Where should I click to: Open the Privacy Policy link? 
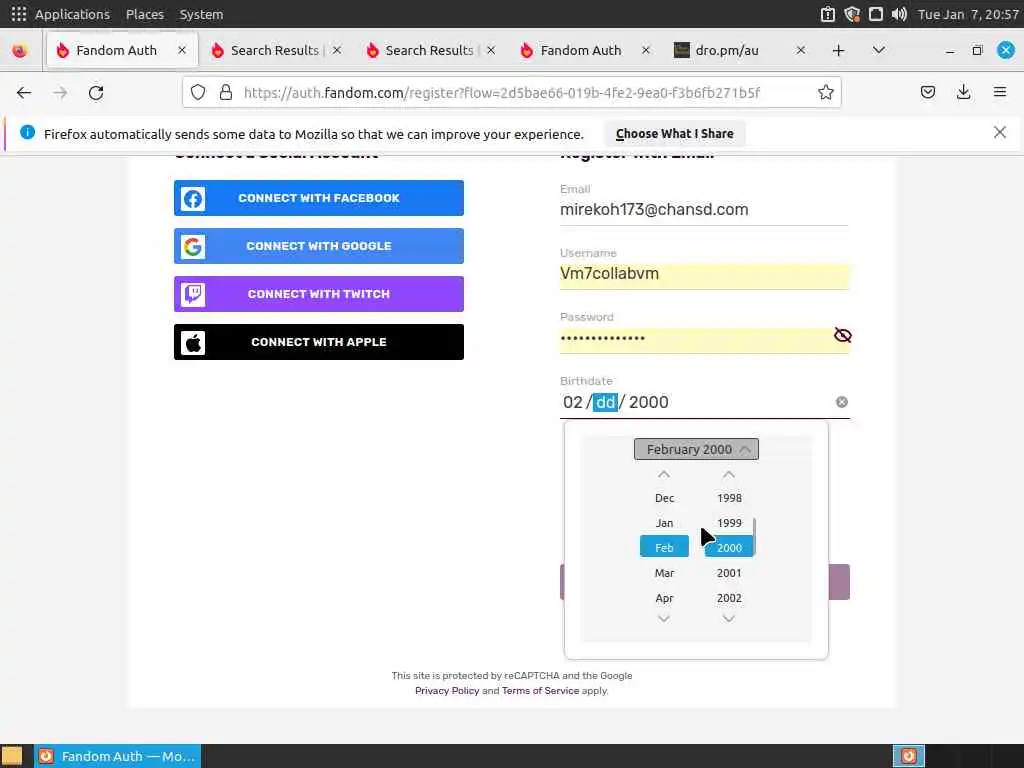447,690
